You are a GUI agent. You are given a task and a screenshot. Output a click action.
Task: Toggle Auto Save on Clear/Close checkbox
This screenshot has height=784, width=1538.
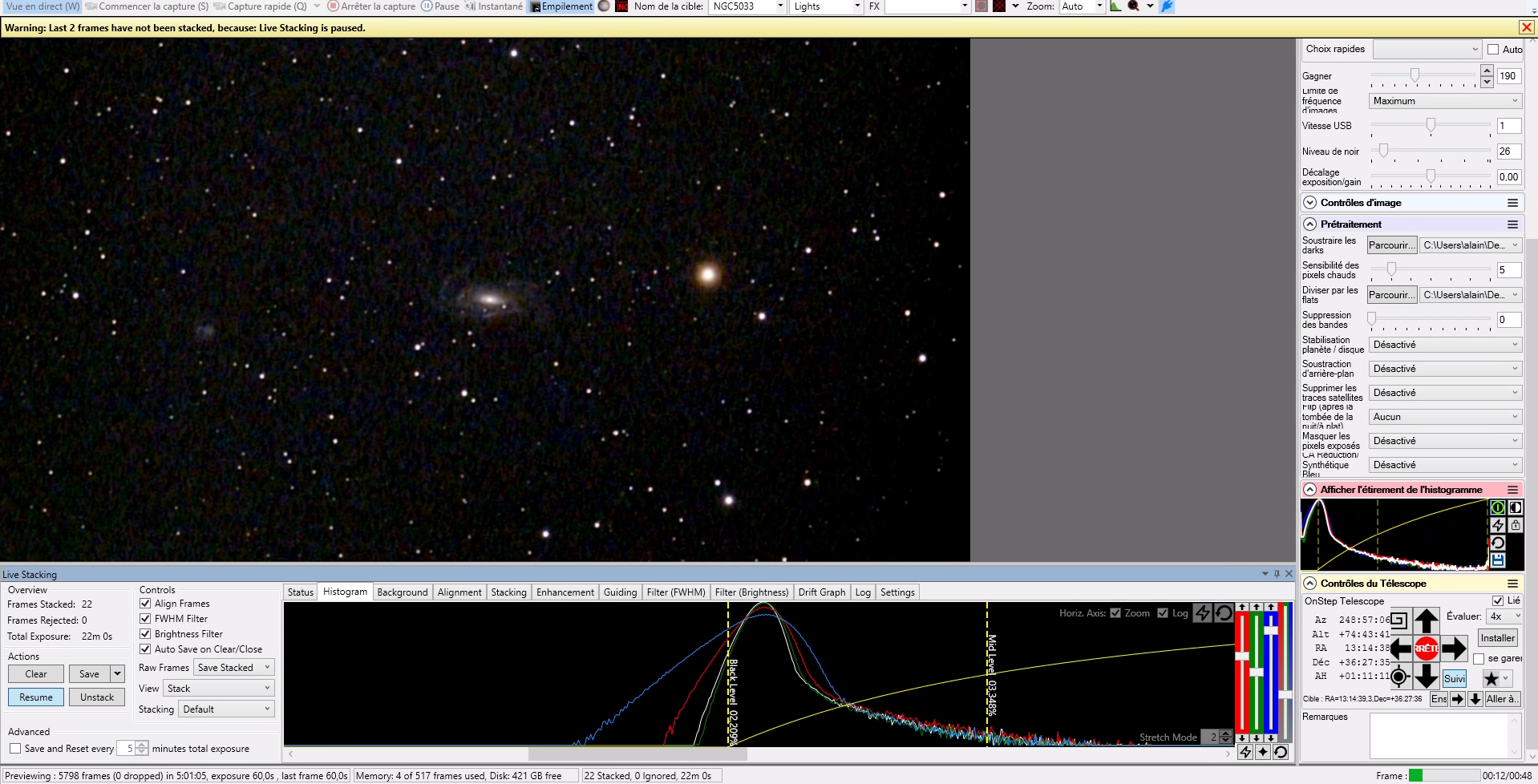[x=145, y=649]
